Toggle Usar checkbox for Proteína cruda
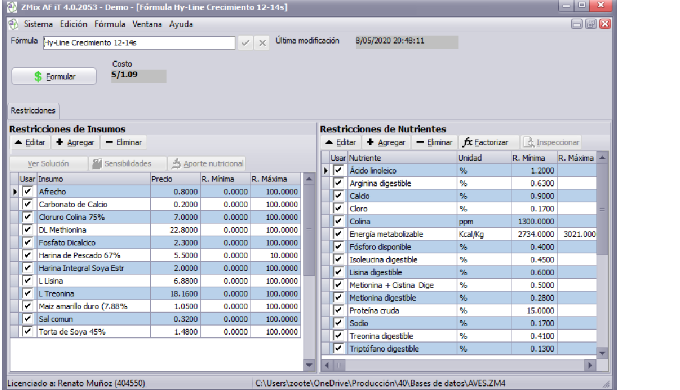The image size is (680, 390). point(338,311)
